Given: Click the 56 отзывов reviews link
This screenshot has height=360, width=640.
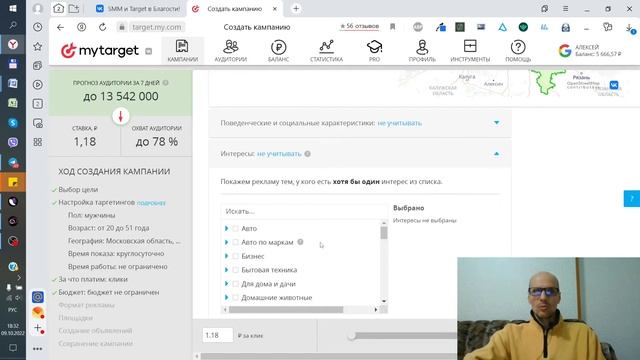Looking at the screenshot, I should (x=360, y=26).
